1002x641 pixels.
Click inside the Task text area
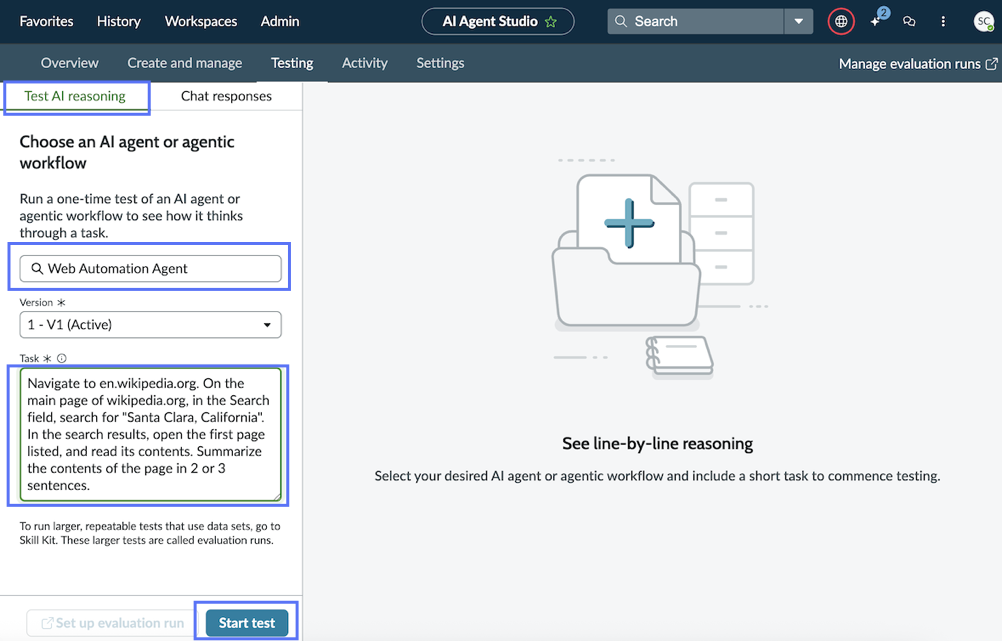tap(150, 434)
